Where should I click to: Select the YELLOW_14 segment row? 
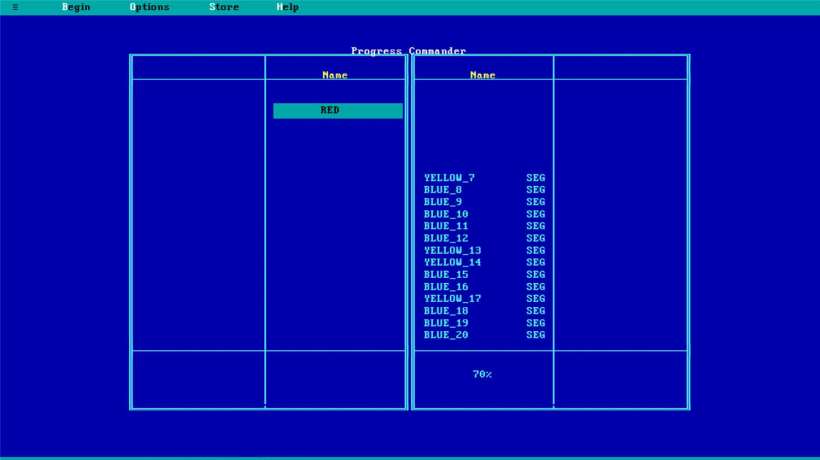[x=452, y=262]
